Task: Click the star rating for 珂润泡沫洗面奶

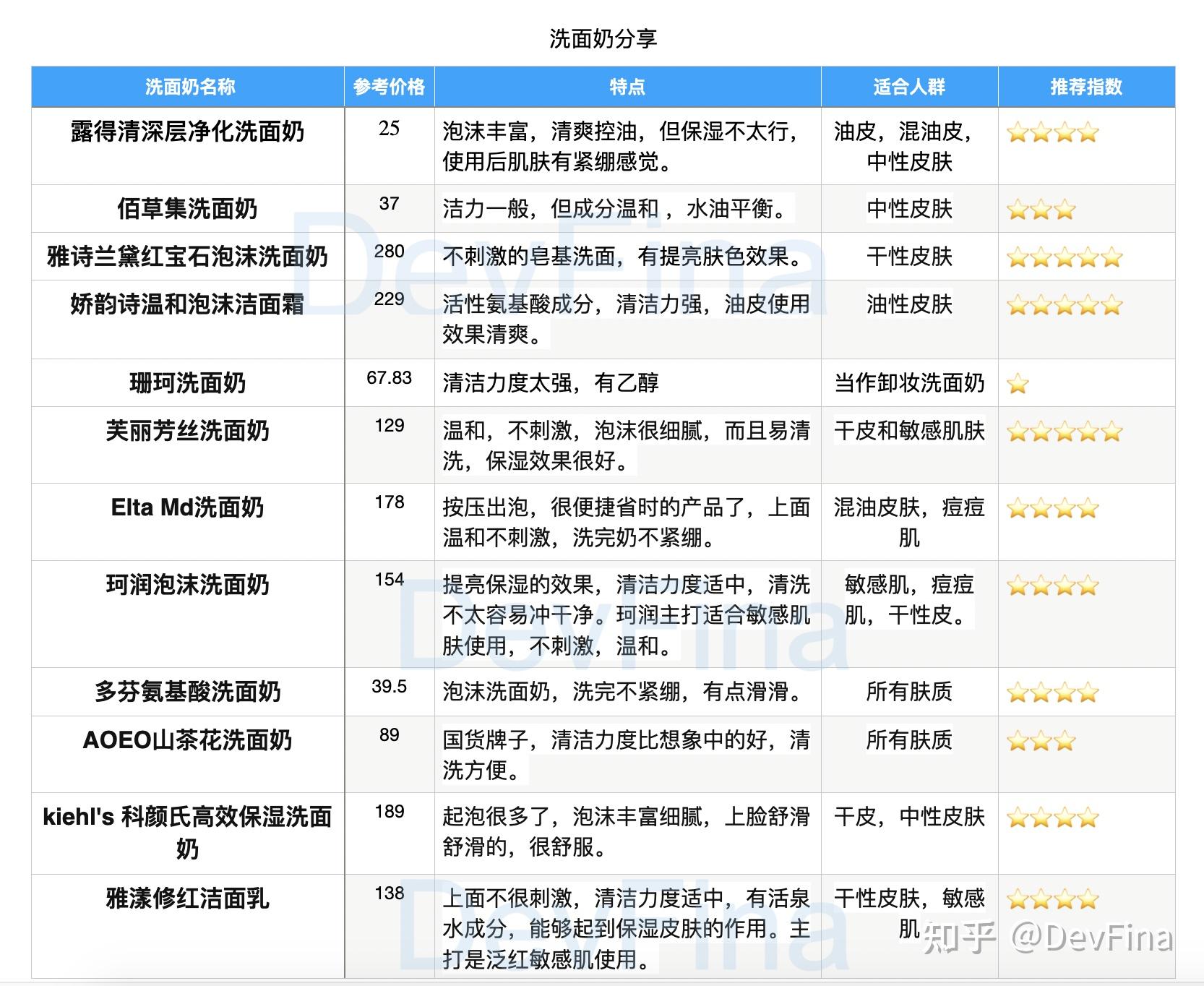Action: 1053,586
